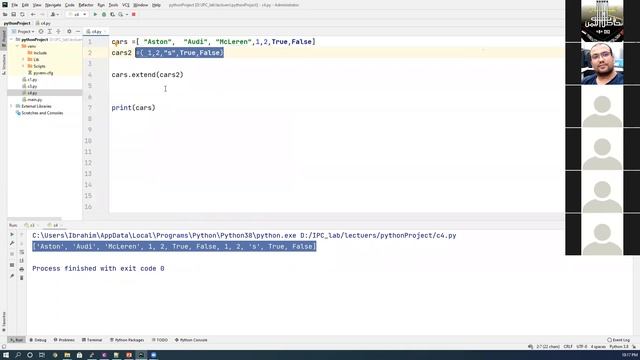This screenshot has width=640, height=360.
Task: Click the Reload from disk toolbar icon
Action: click(x=22, y=14)
